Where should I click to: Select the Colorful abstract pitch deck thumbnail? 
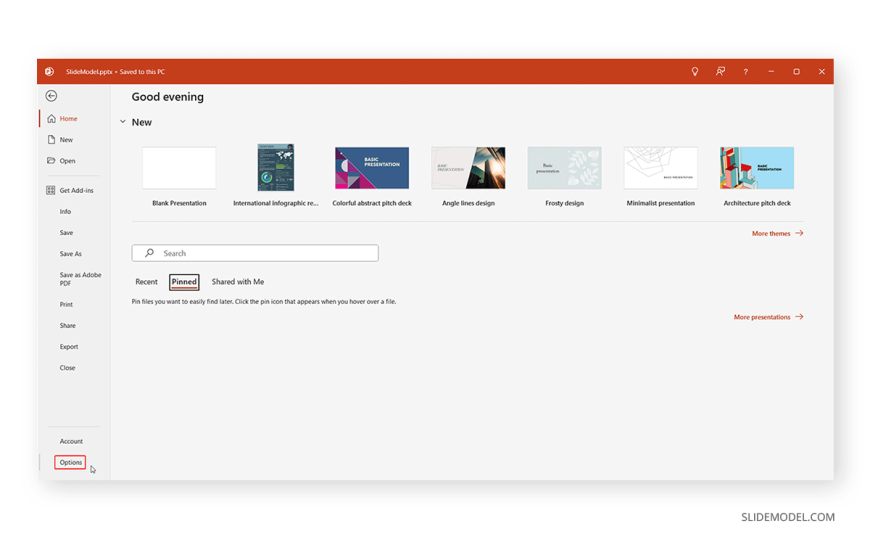coord(372,168)
